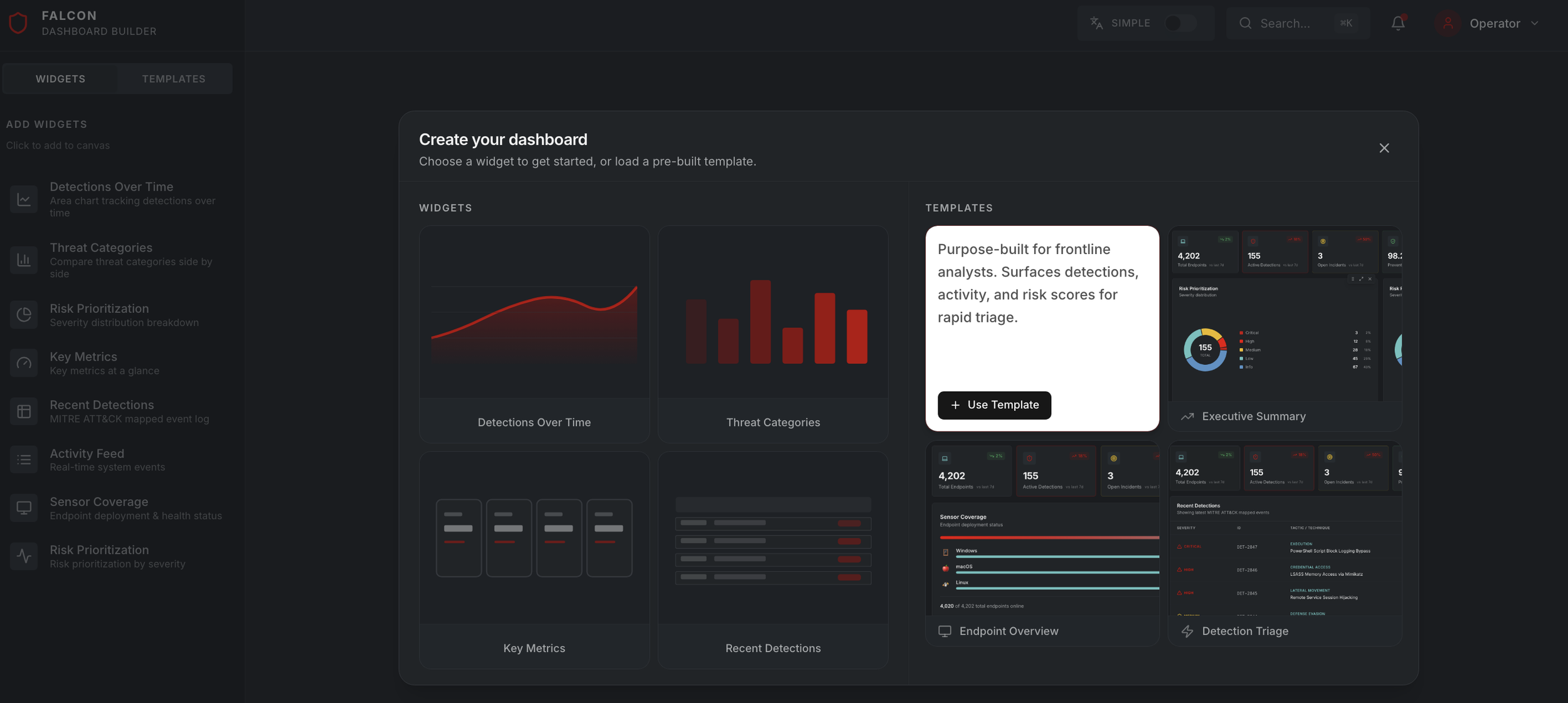The image size is (1568, 703).
Task: Switch to the TEMPLATES sidebar tab
Action: click(174, 79)
